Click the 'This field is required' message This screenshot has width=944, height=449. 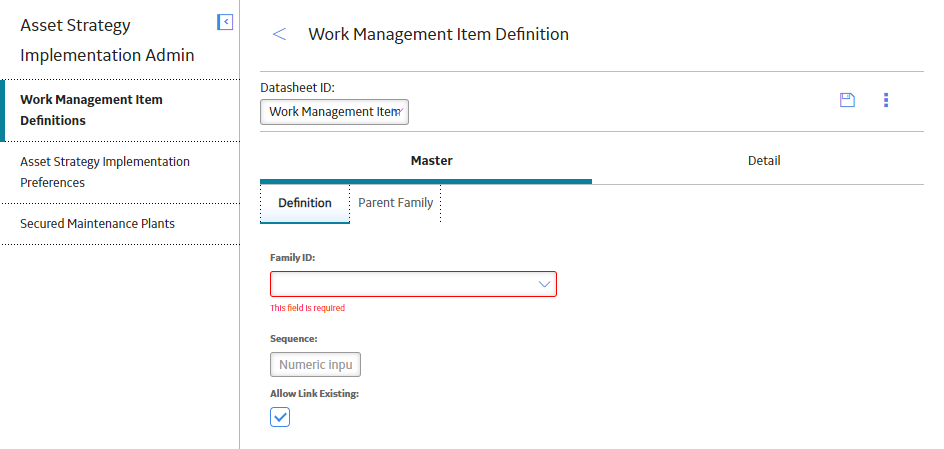(x=307, y=308)
